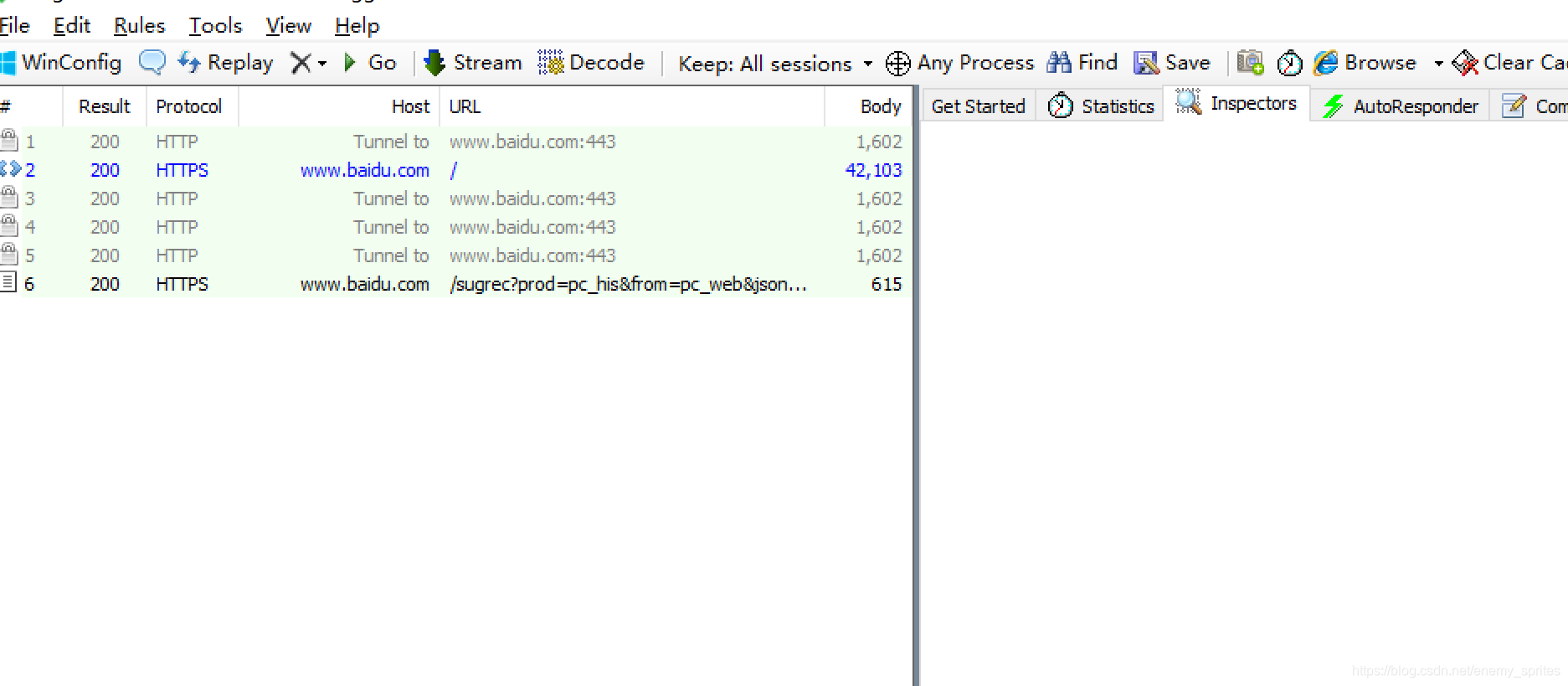Image resolution: width=1568 pixels, height=686 pixels.
Task: Sort sessions by Result column header
Action: click(105, 106)
